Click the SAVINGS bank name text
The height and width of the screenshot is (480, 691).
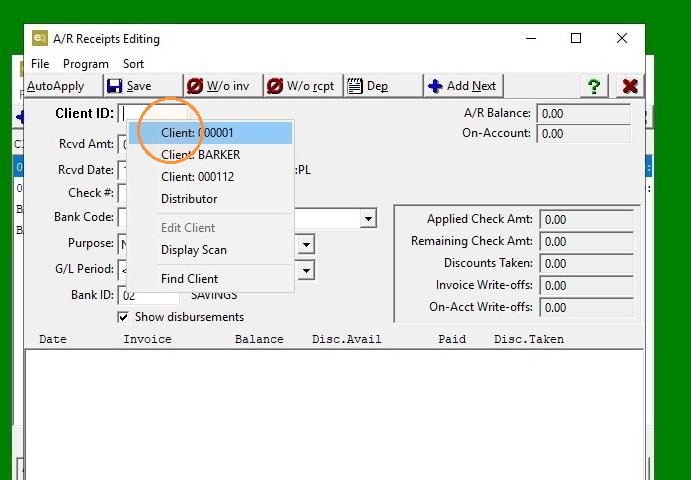pyautogui.click(x=214, y=295)
